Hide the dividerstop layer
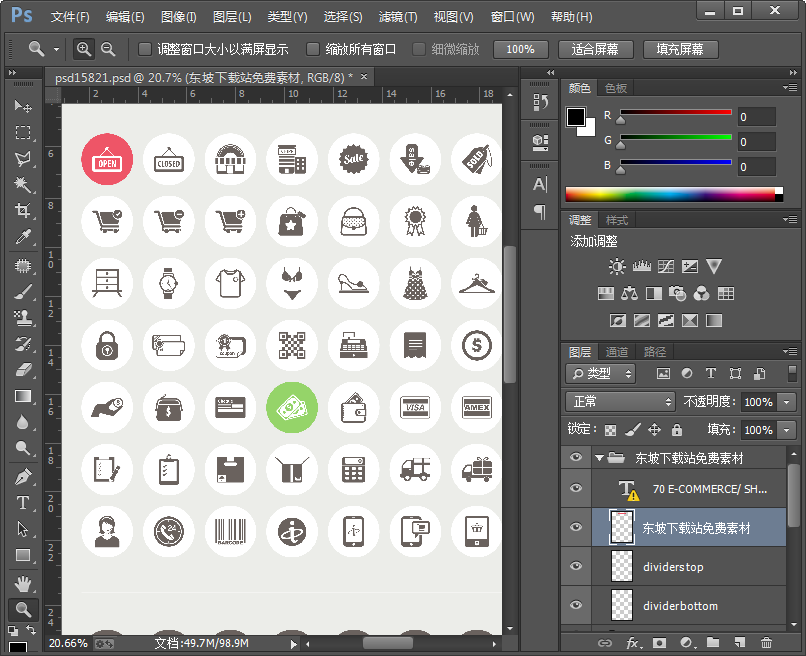 [575, 567]
